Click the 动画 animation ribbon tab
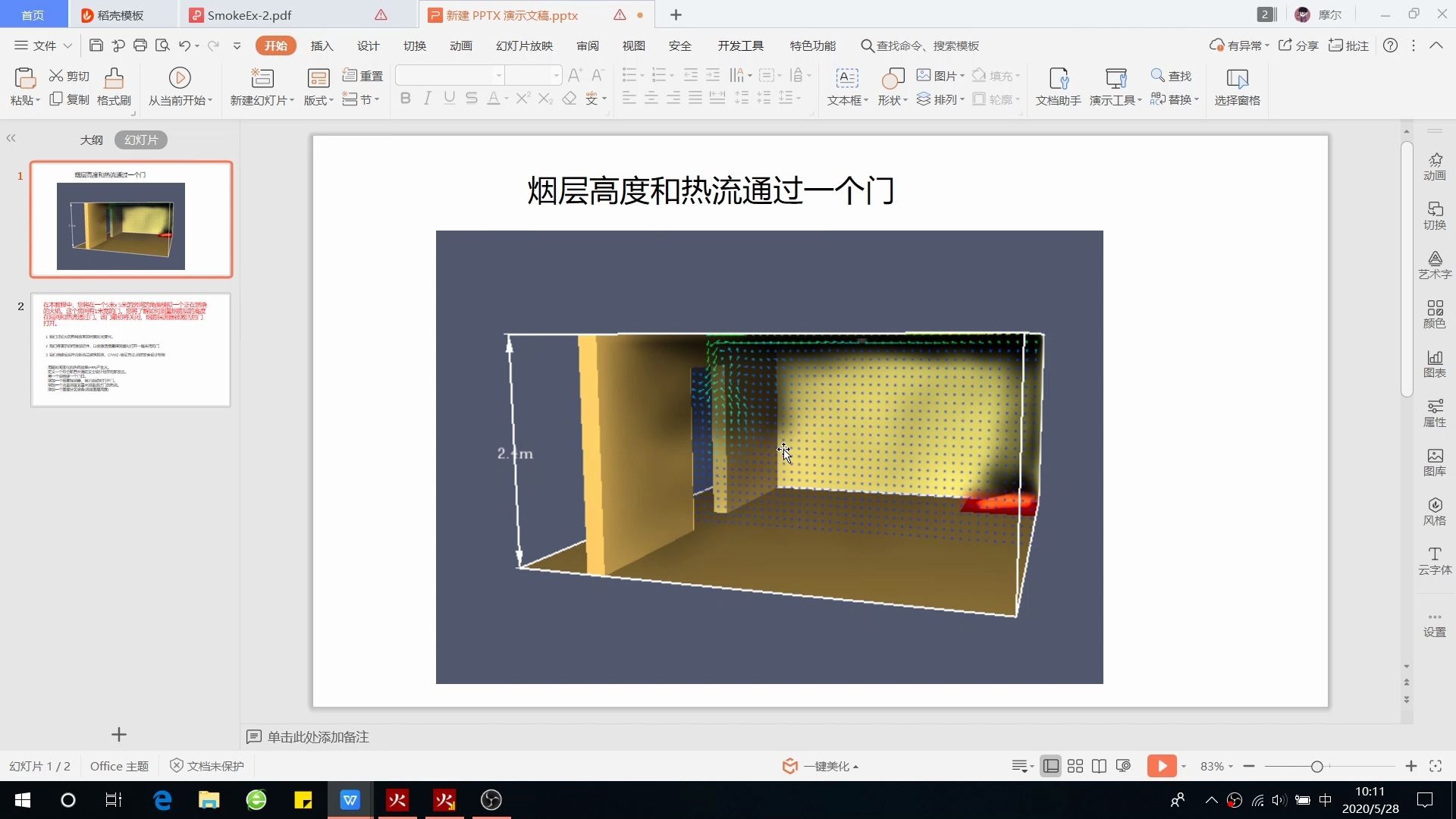 (x=461, y=46)
